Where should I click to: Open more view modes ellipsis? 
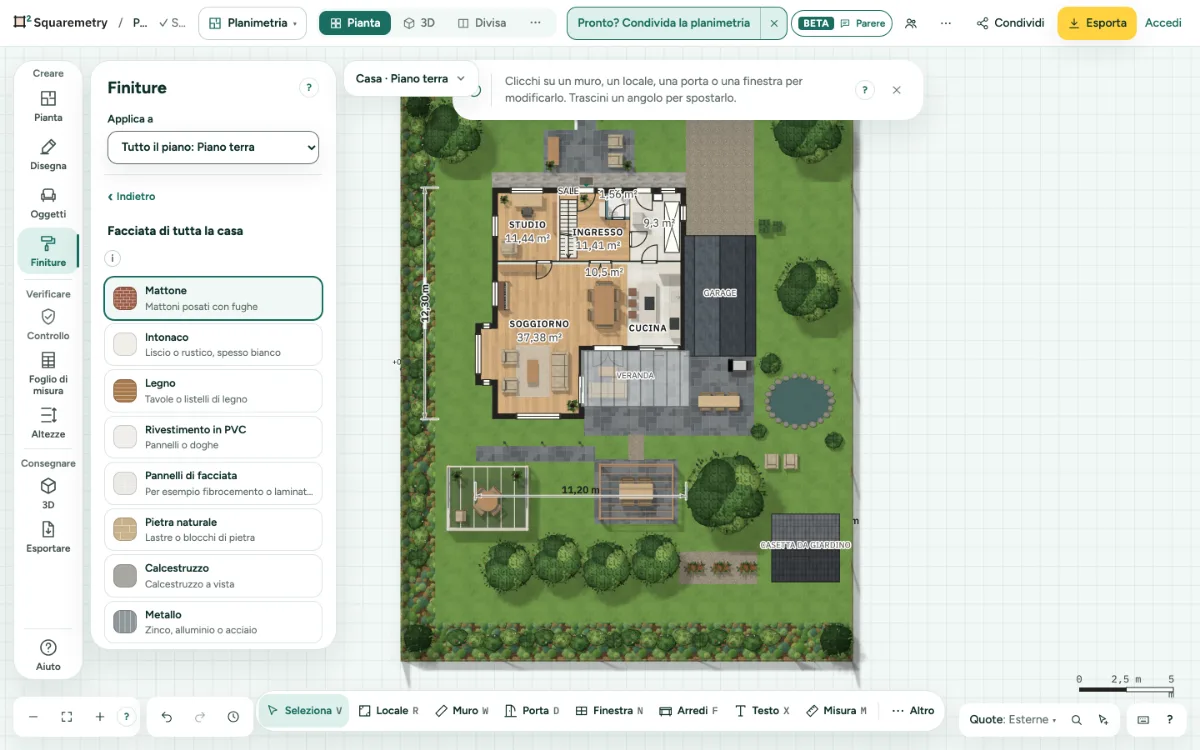(x=535, y=23)
